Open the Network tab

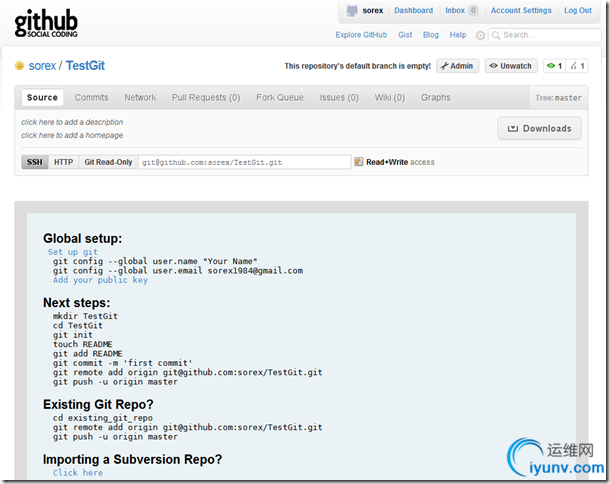pyautogui.click(x=140, y=97)
